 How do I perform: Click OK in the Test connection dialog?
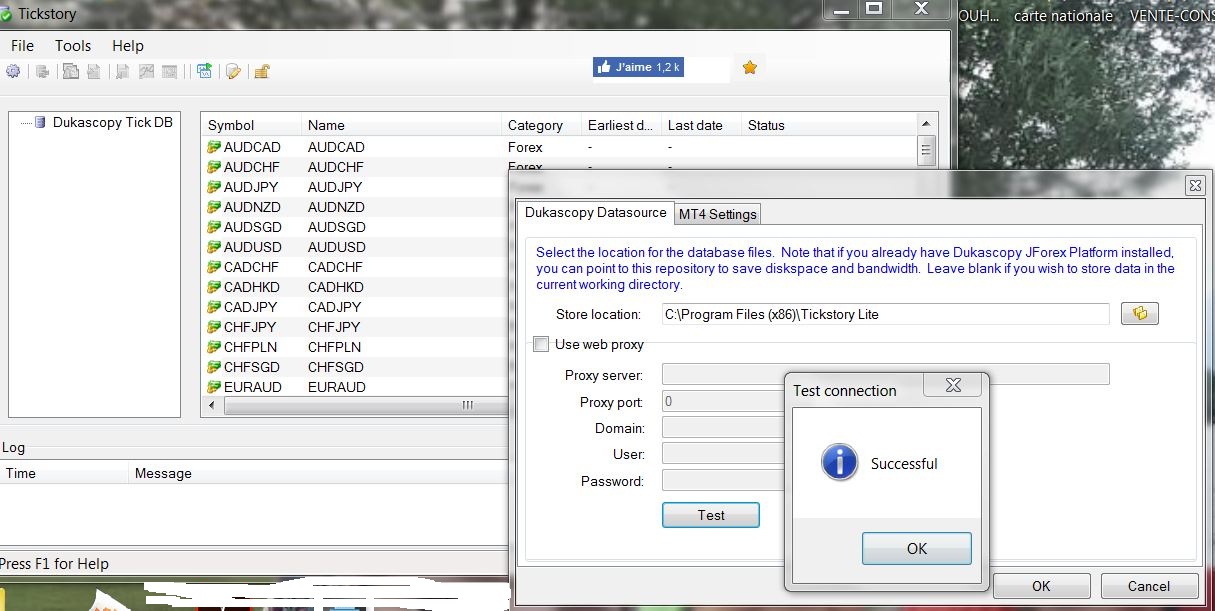(917, 548)
